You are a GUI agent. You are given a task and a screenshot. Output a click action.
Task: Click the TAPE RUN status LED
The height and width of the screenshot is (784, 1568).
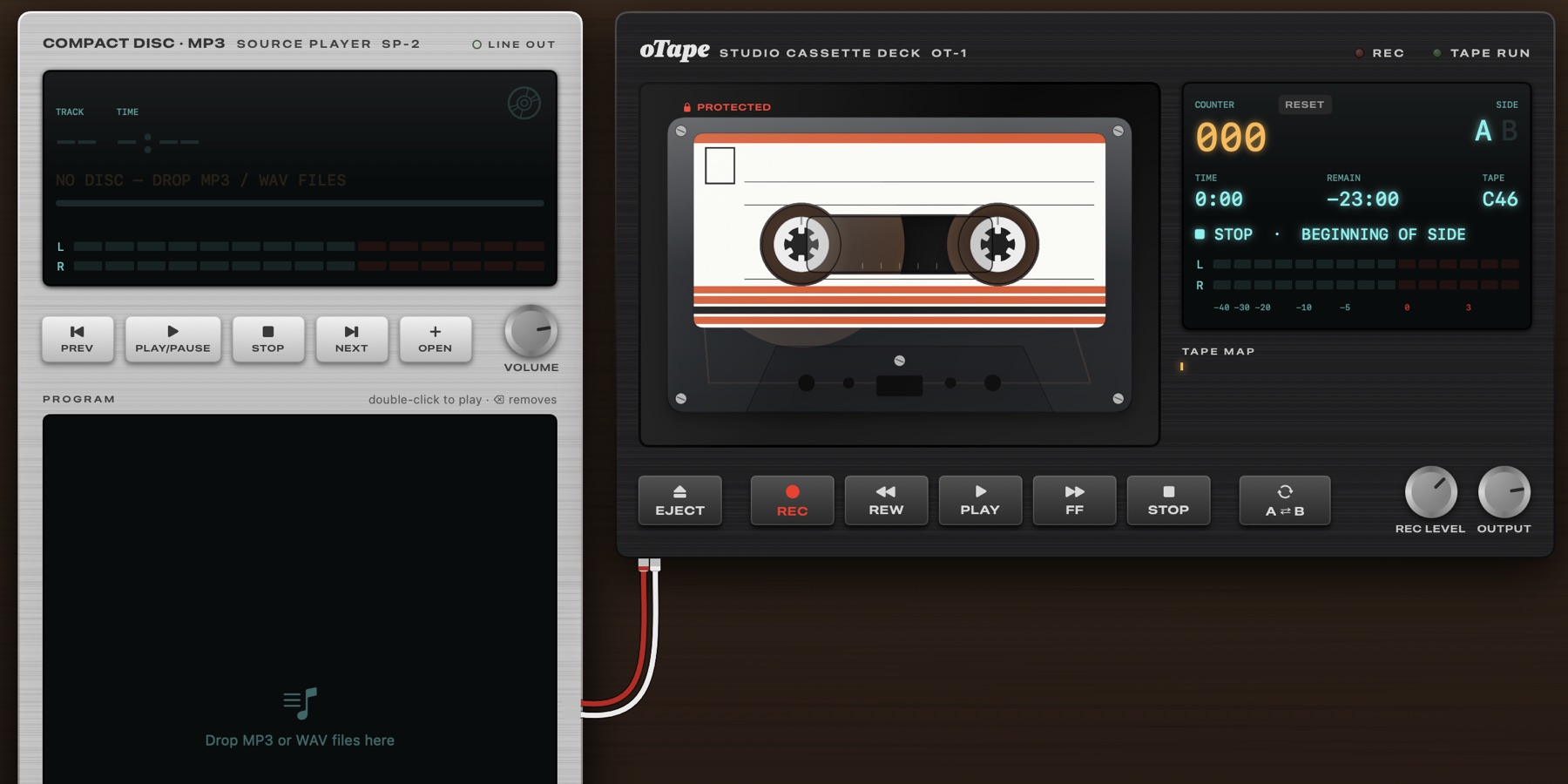(1436, 53)
